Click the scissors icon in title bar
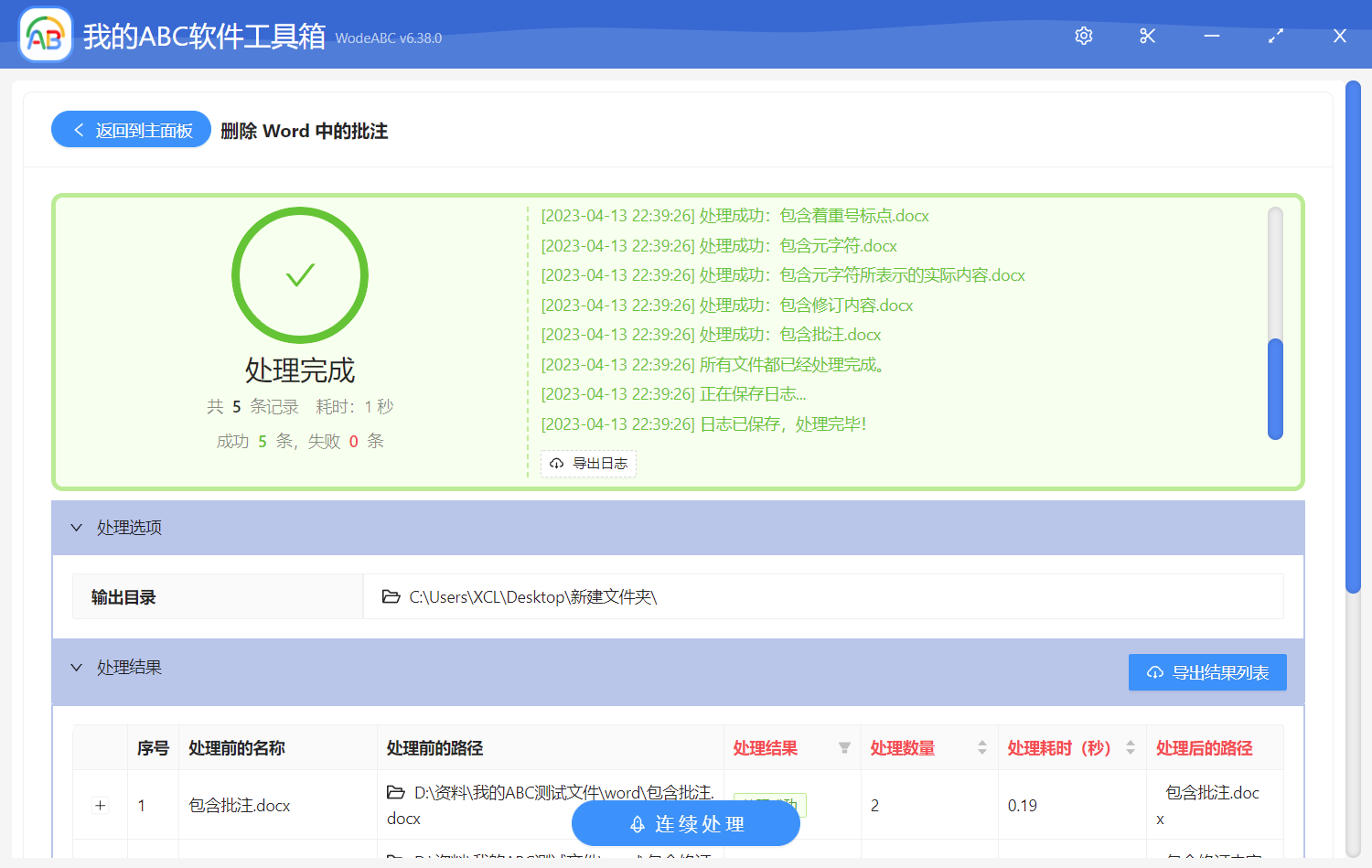 click(x=1147, y=37)
